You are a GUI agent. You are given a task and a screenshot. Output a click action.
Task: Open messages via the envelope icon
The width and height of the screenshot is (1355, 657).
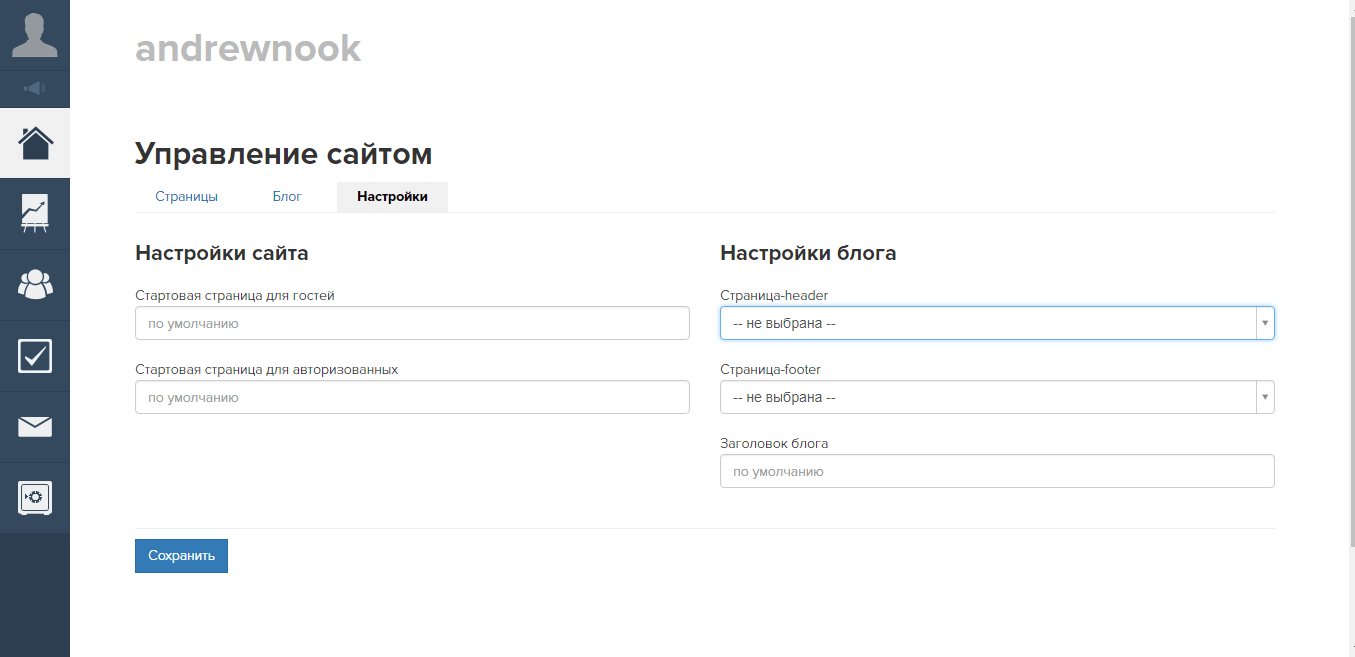pyautogui.click(x=35, y=427)
